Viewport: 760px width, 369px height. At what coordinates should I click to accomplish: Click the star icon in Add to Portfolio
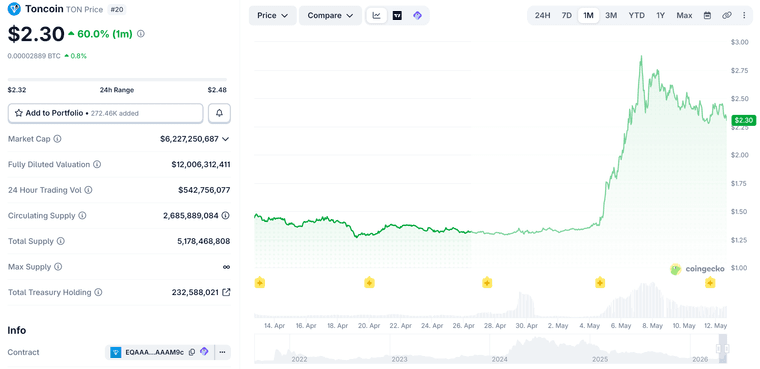click(19, 113)
